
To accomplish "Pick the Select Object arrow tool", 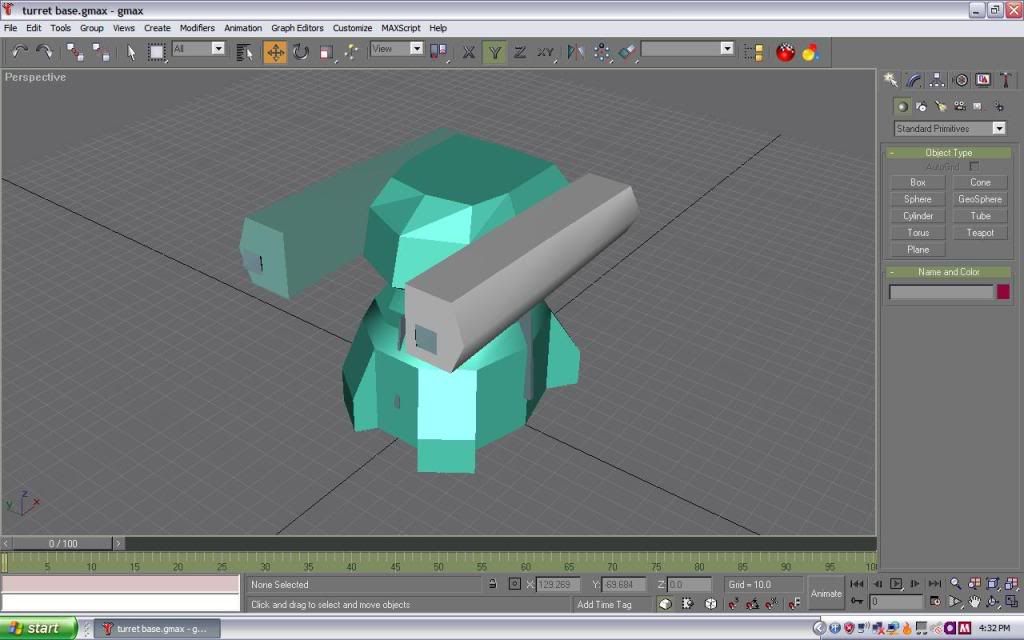I will click(x=131, y=52).
